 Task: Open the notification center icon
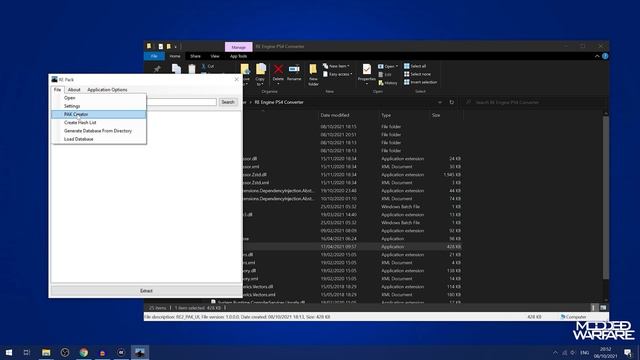point(628,352)
